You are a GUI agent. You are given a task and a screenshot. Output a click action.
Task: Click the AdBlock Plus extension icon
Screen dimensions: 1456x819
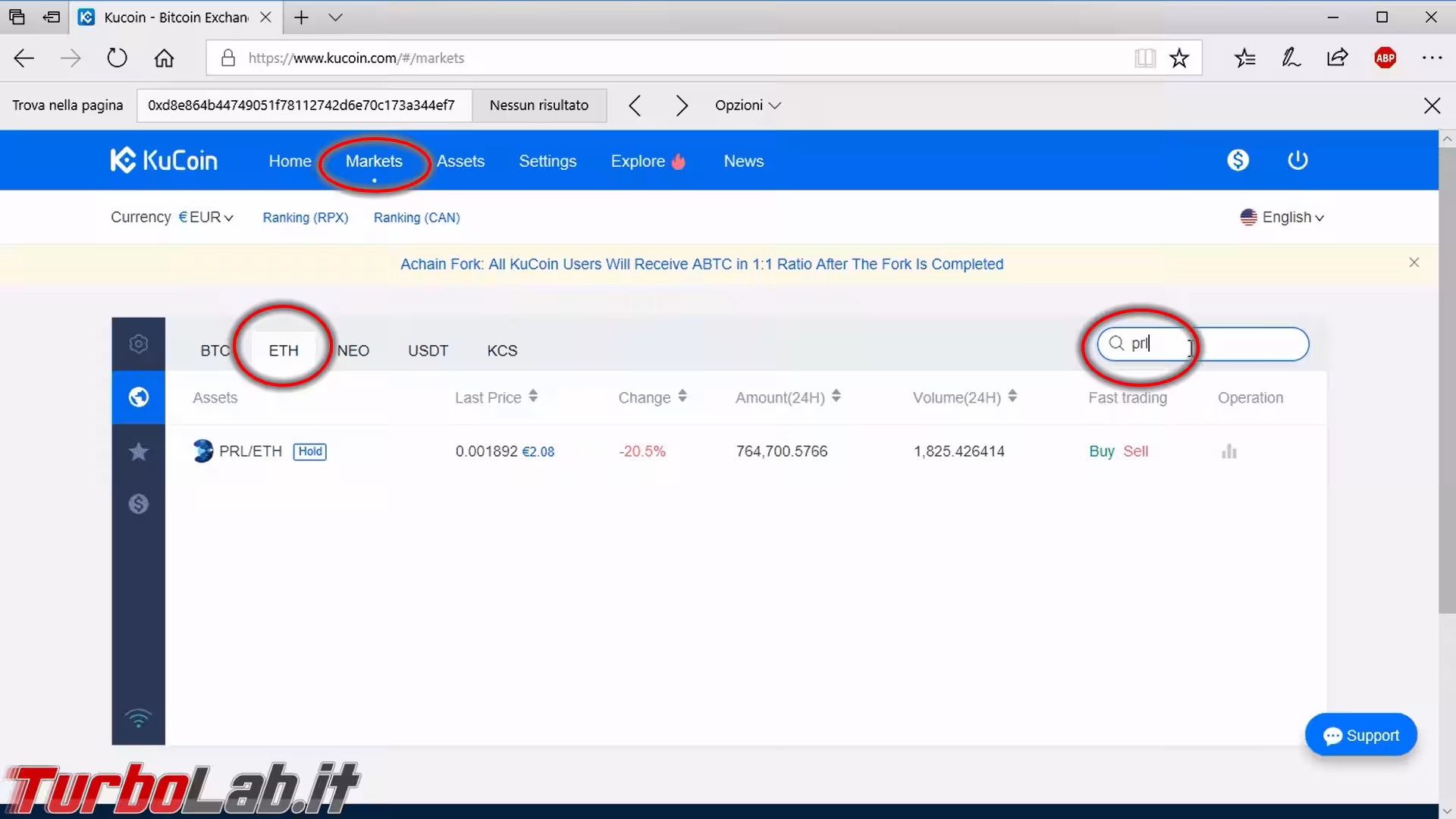pos(1385,58)
